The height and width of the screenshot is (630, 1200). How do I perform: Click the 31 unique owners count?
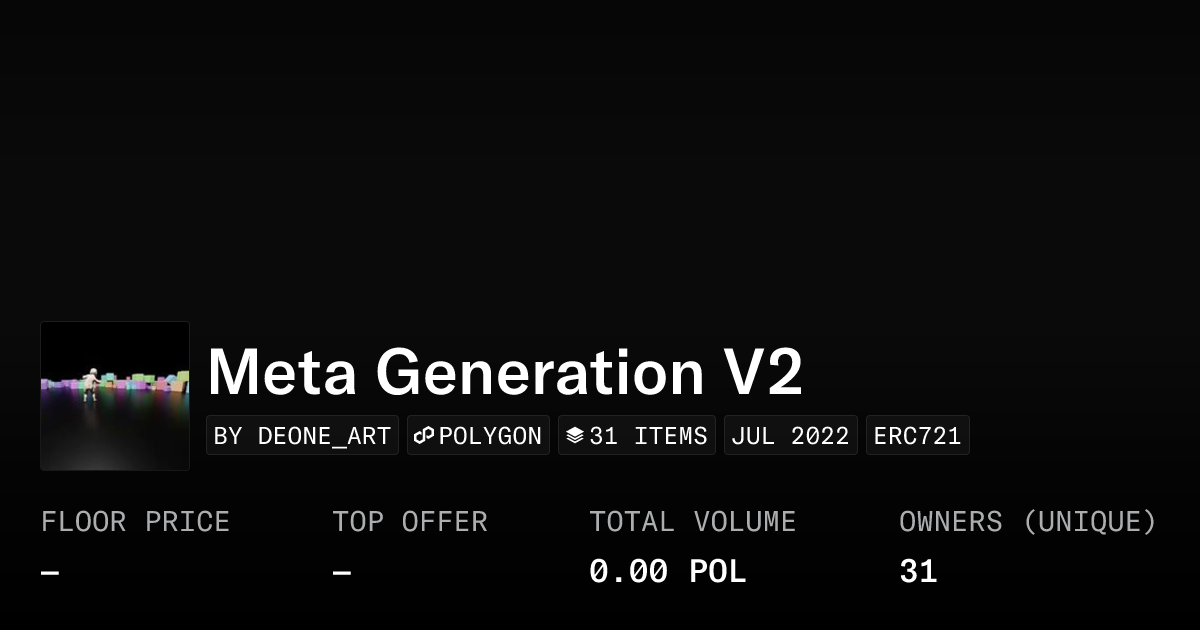coord(918,572)
